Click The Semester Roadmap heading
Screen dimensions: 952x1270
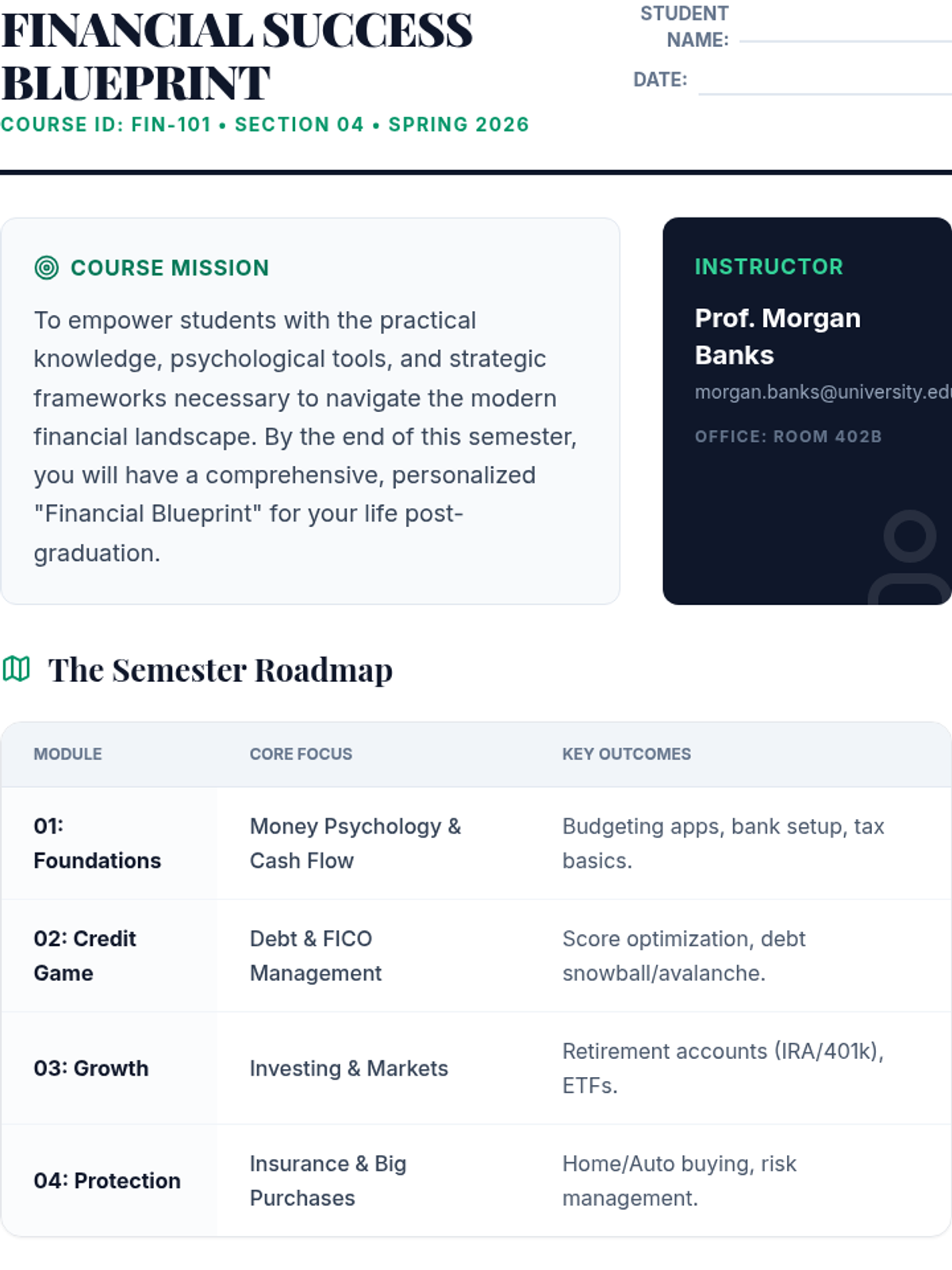coord(221,670)
